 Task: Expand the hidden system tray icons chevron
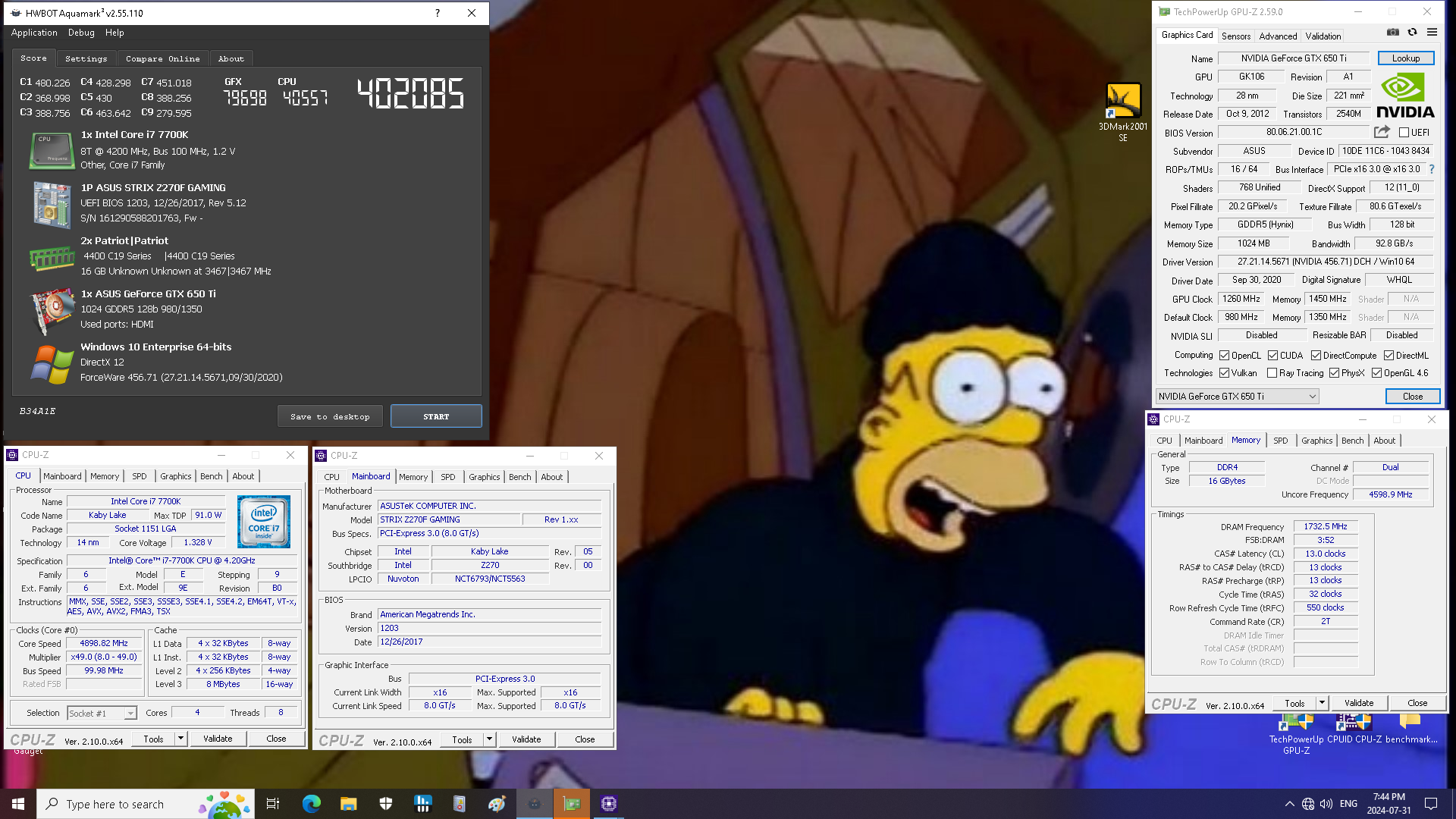pyautogui.click(x=1289, y=804)
